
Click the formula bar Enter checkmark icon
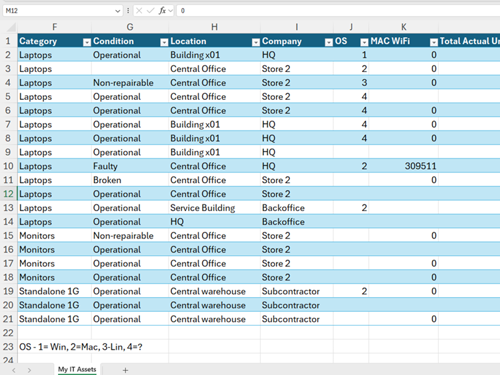click(151, 11)
